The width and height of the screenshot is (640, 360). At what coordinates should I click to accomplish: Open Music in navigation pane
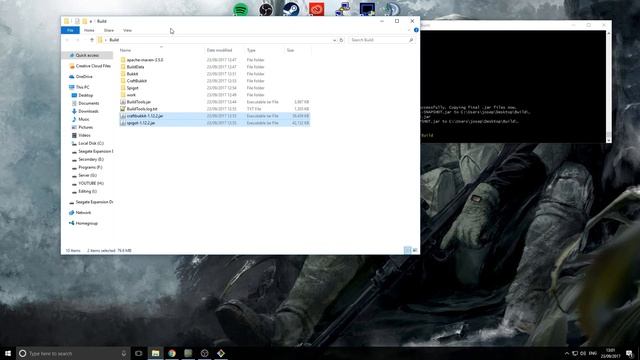(x=84, y=119)
